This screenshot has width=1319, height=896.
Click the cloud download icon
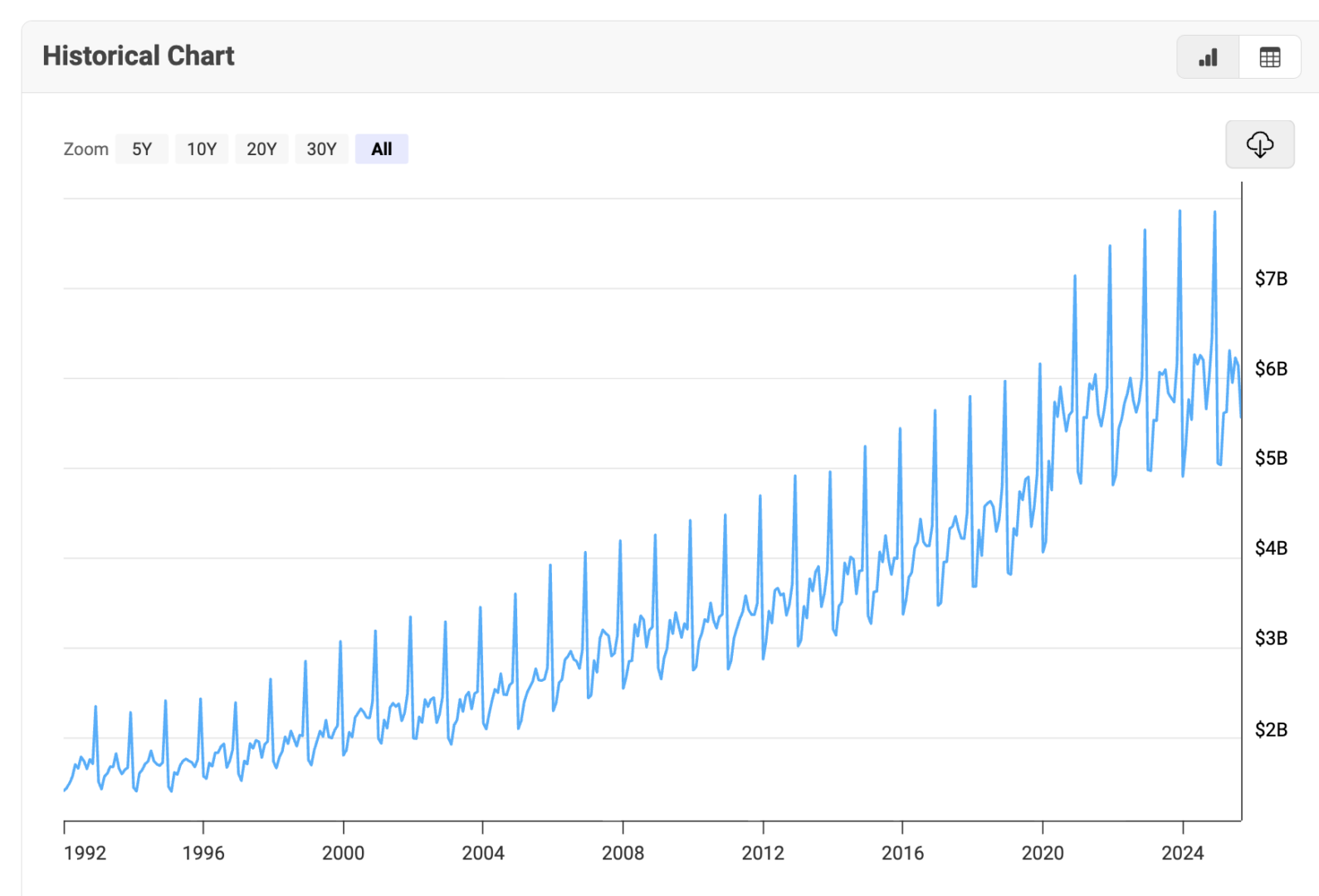point(1259,144)
